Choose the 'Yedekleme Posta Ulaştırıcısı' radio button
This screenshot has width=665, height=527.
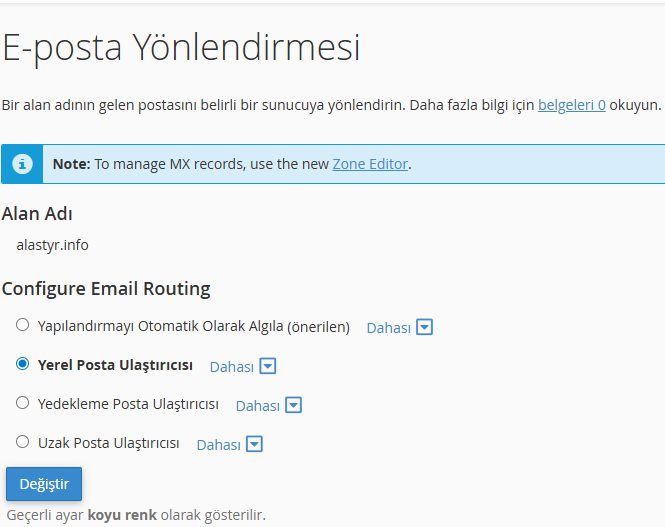(x=22, y=403)
